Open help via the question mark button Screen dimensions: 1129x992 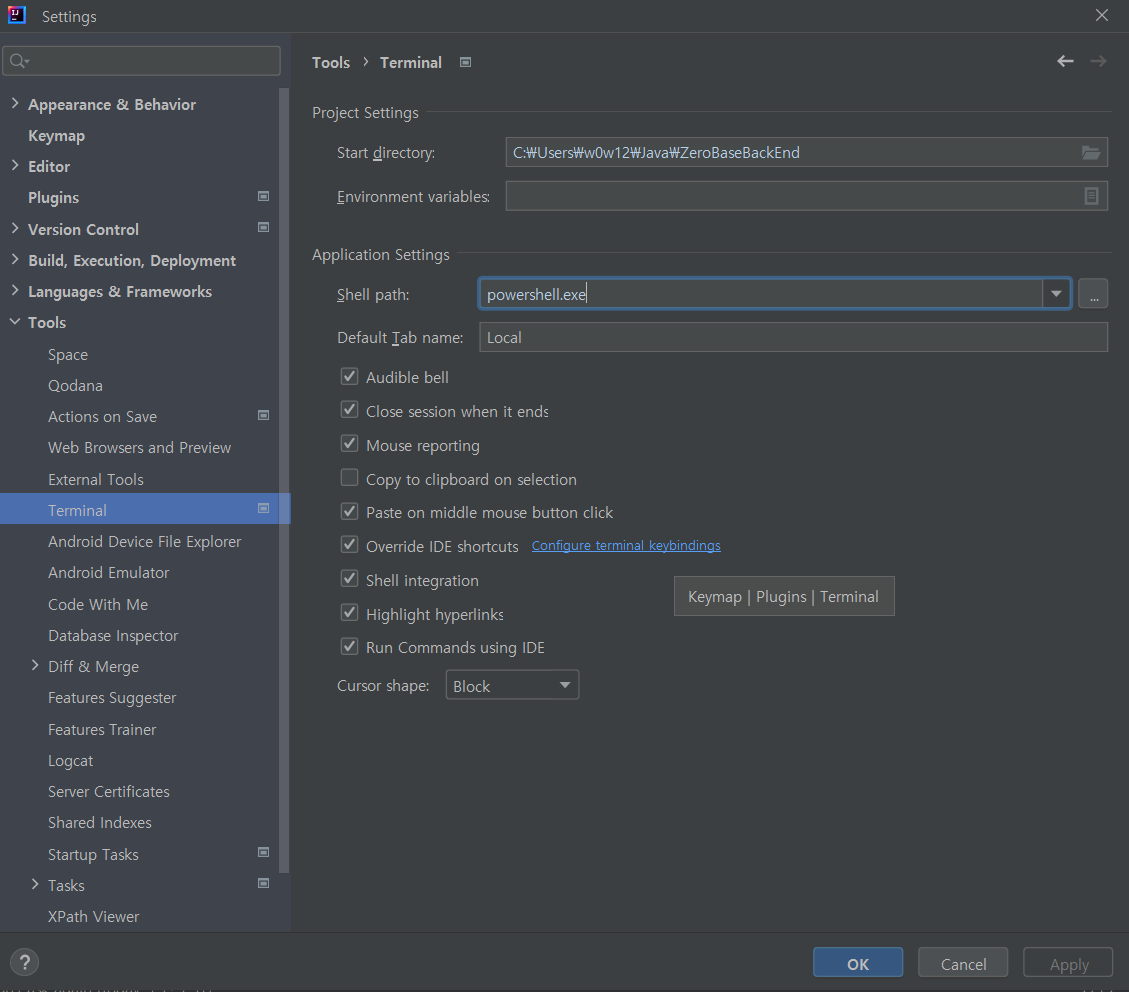tap(24, 962)
